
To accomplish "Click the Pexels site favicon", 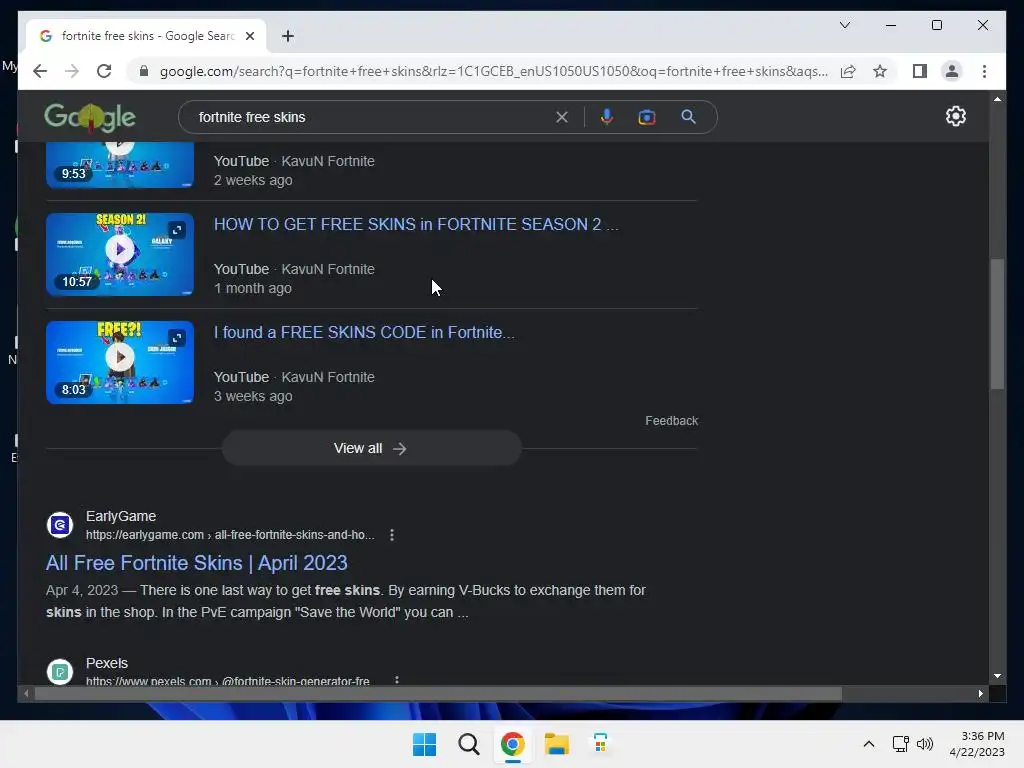I will coord(60,671).
